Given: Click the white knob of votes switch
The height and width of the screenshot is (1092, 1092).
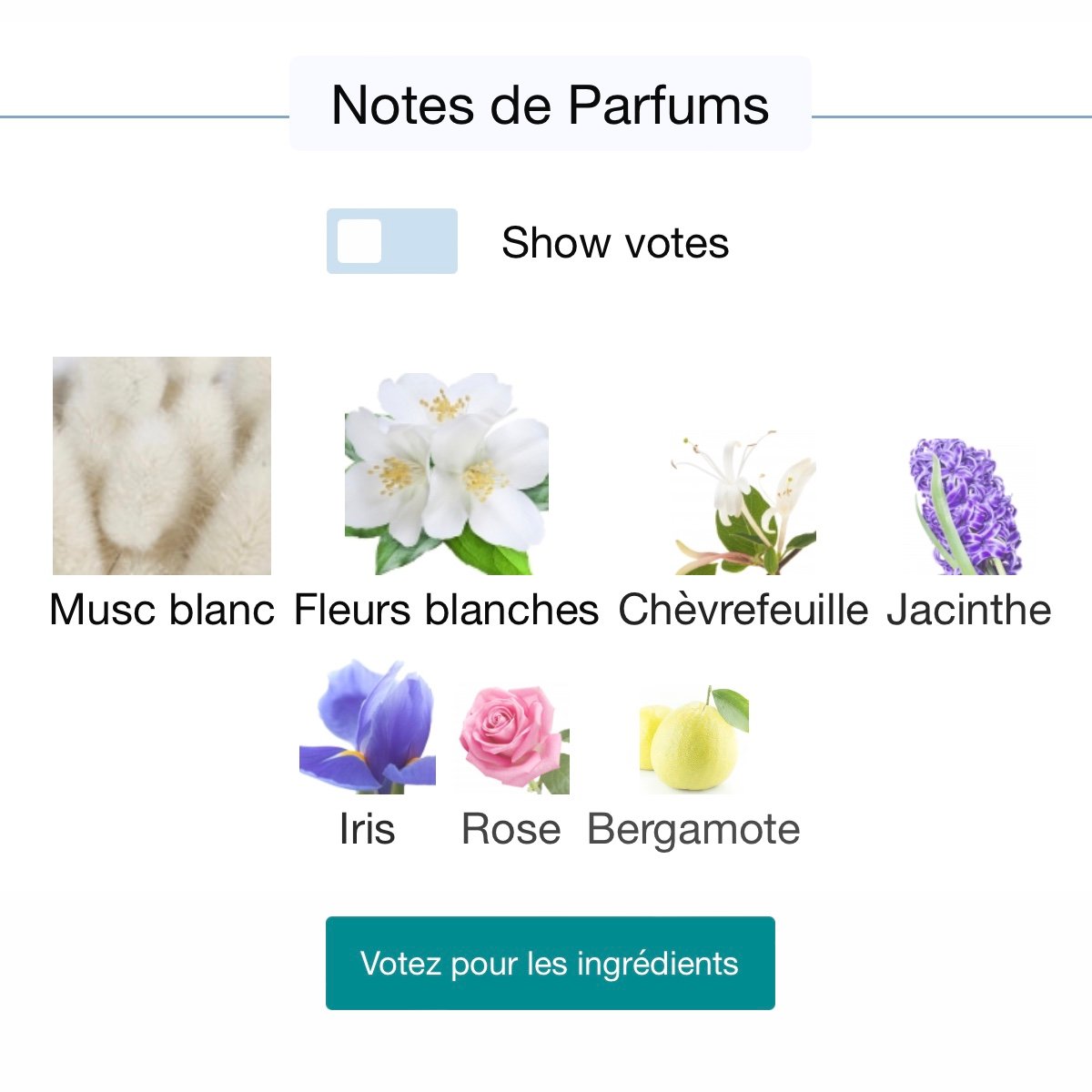Looking at the screenshot, I should tap(359, 241).
